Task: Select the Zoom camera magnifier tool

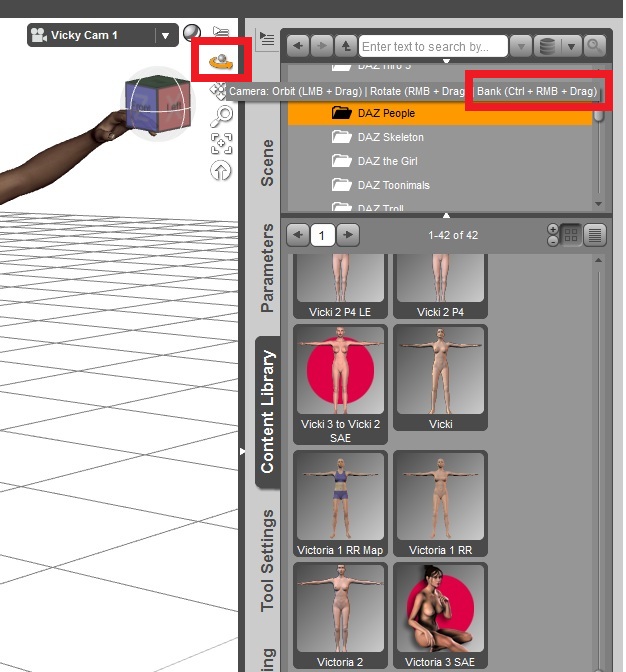Action: (221, 116)
